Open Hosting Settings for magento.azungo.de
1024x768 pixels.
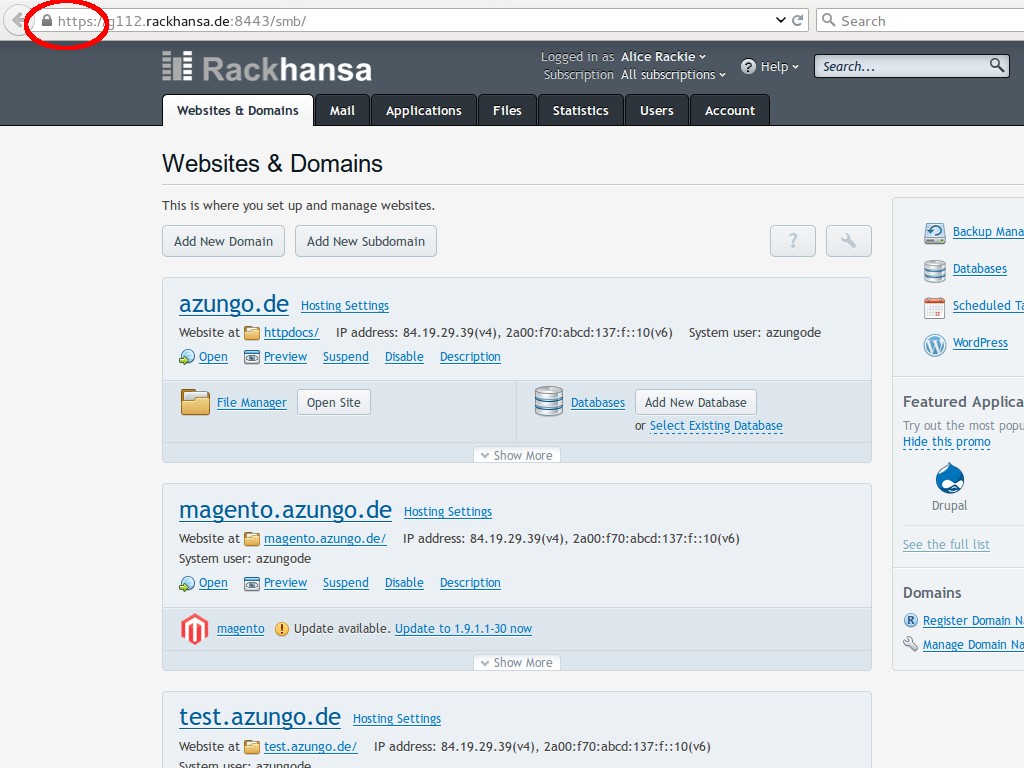click(x=448, y=512)
